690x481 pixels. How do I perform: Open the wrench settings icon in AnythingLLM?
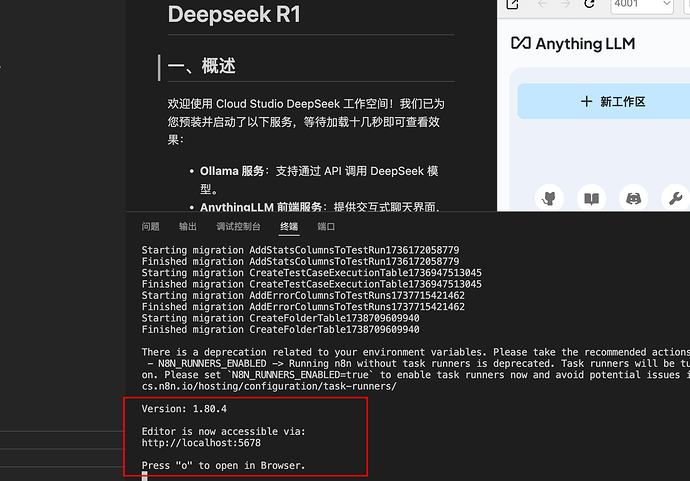click(x=675, y=198)
